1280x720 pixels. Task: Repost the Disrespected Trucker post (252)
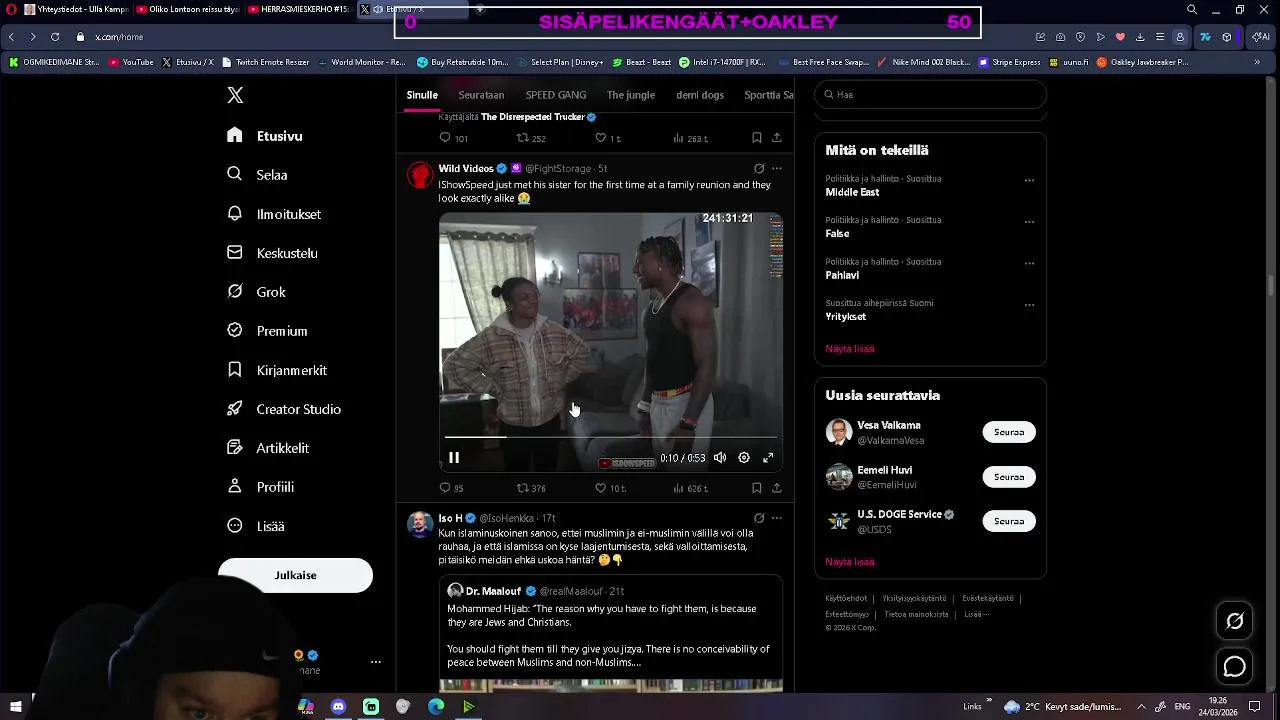[530, 138]
